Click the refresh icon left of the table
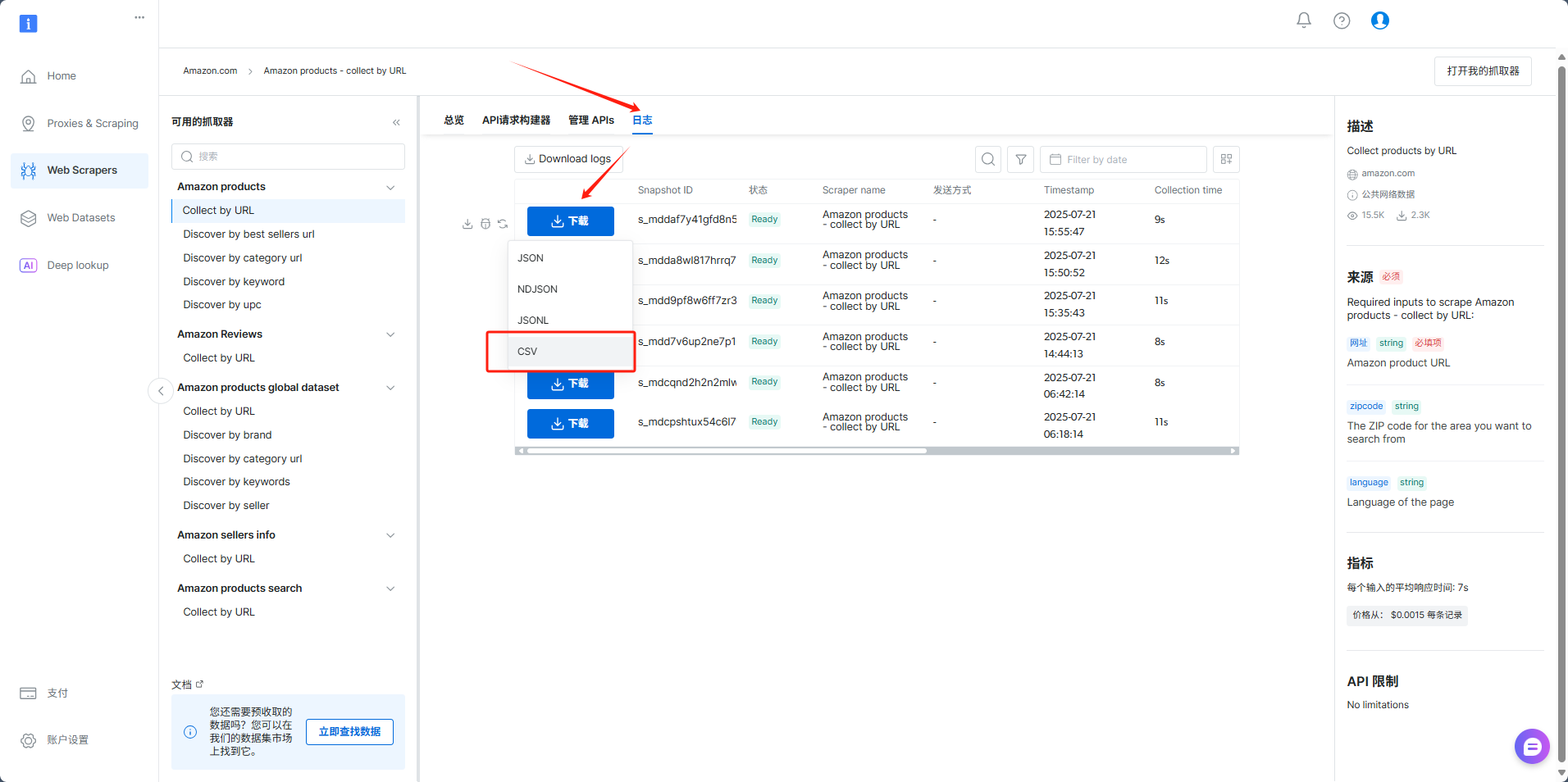 (503, 224)
